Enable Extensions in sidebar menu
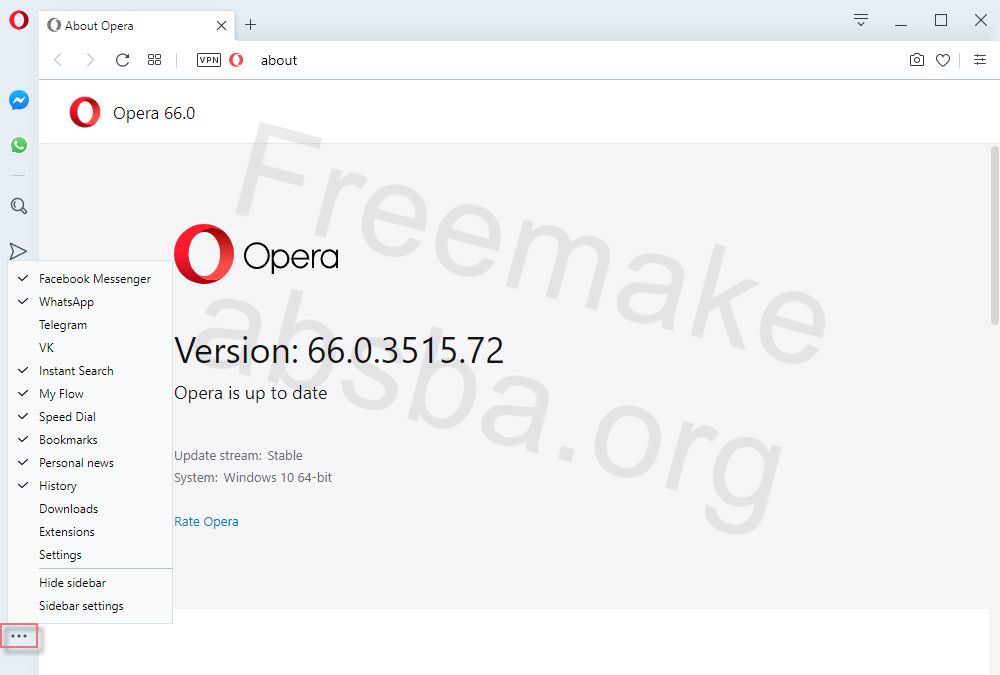 pyautogui.click(x=90, y=531)
